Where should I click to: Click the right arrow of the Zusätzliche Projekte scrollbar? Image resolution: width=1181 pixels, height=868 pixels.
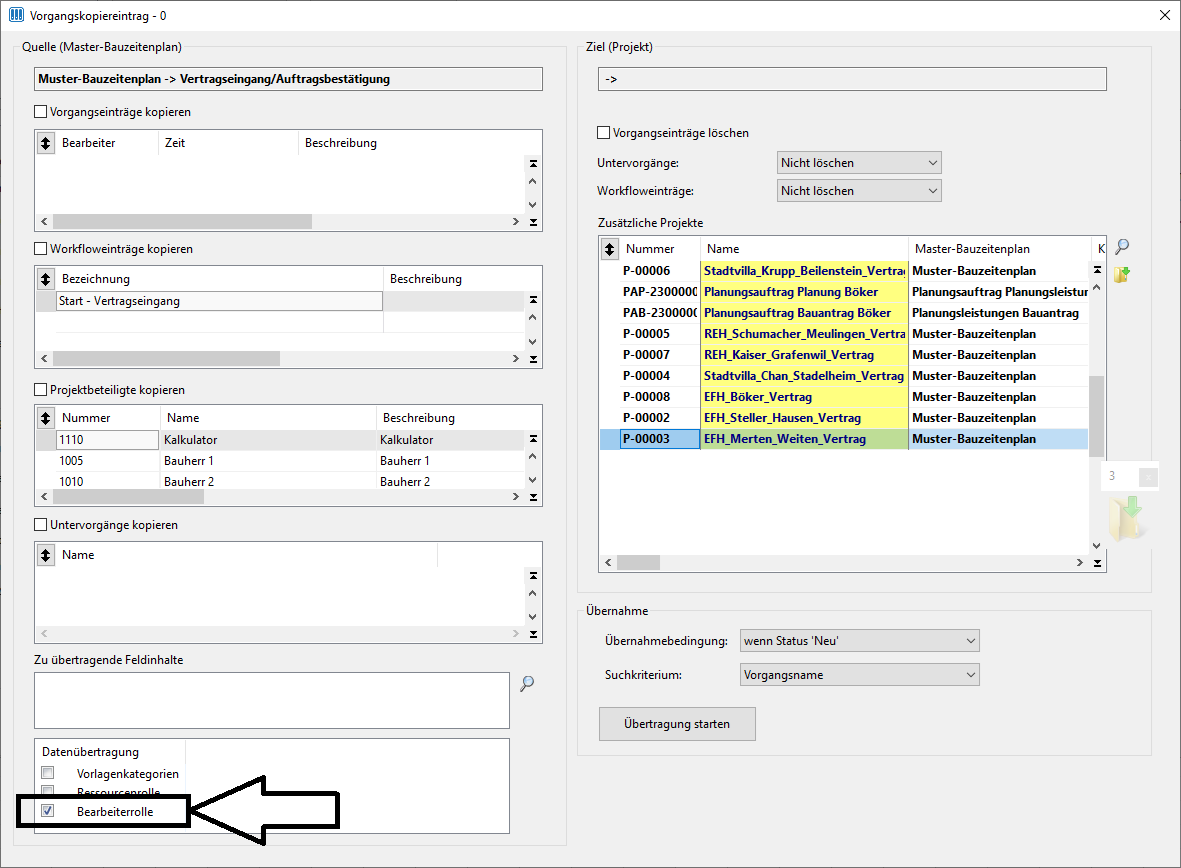tap(1079, 563)
